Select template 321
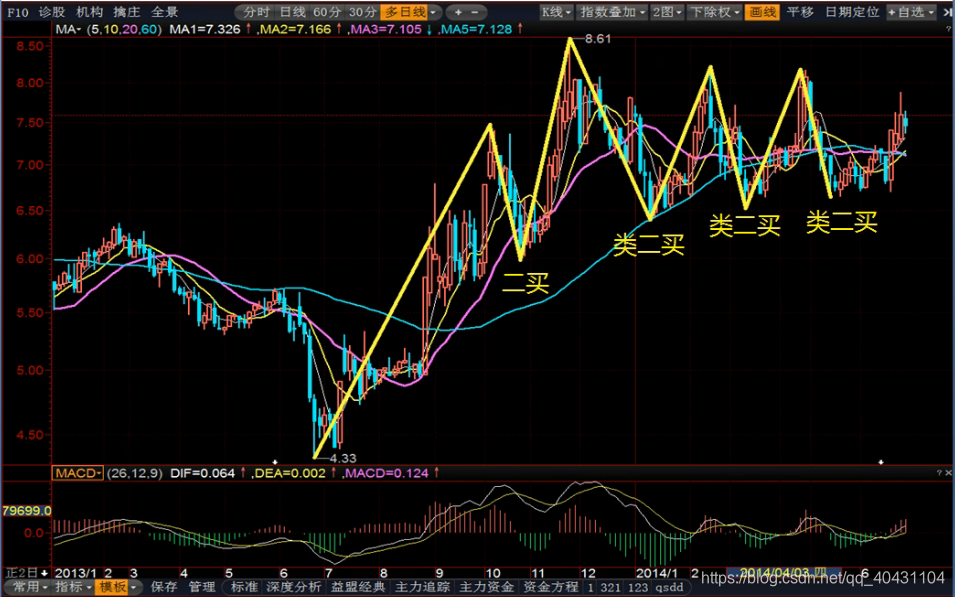Image resolution: width=955 pixels, height=597 pixels. tap(610, 587)
